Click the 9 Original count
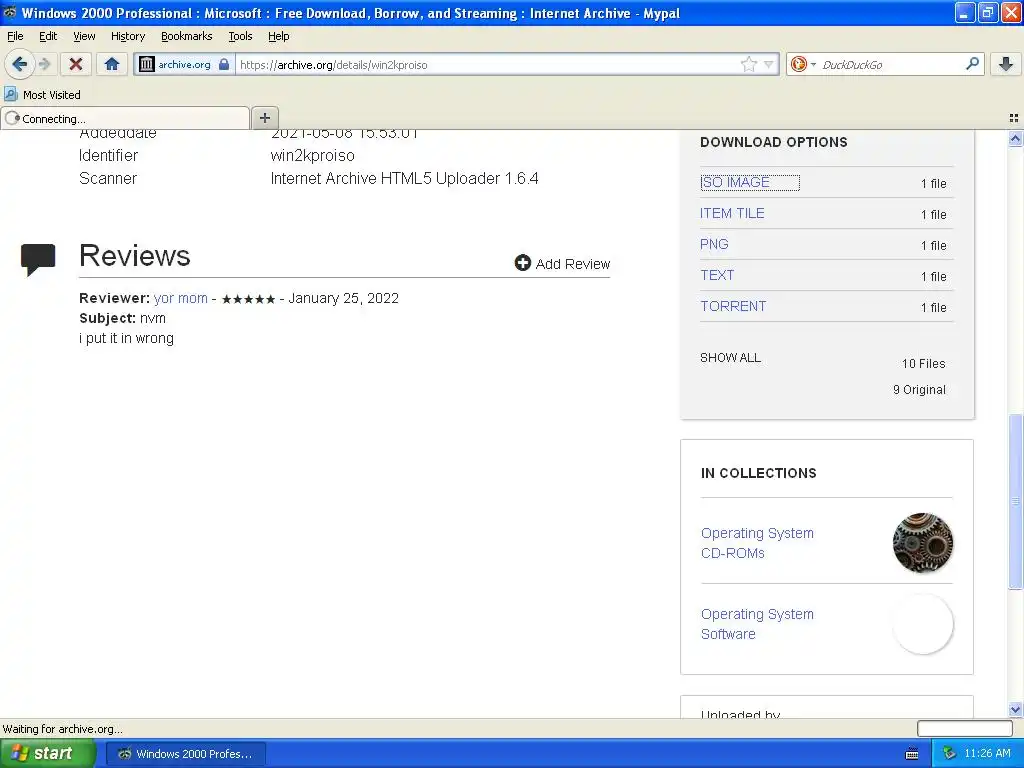 (919, 390)
